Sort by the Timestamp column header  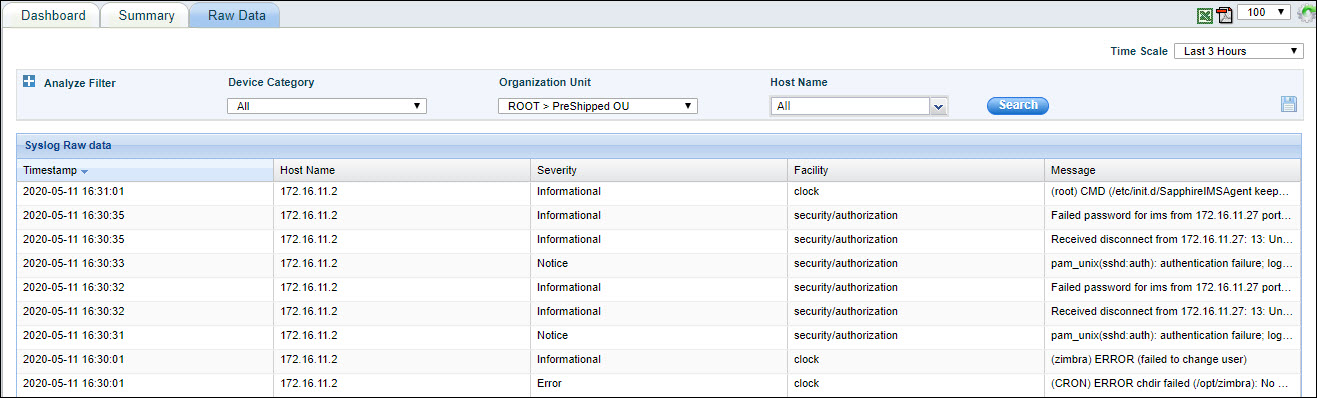[145, 171]
